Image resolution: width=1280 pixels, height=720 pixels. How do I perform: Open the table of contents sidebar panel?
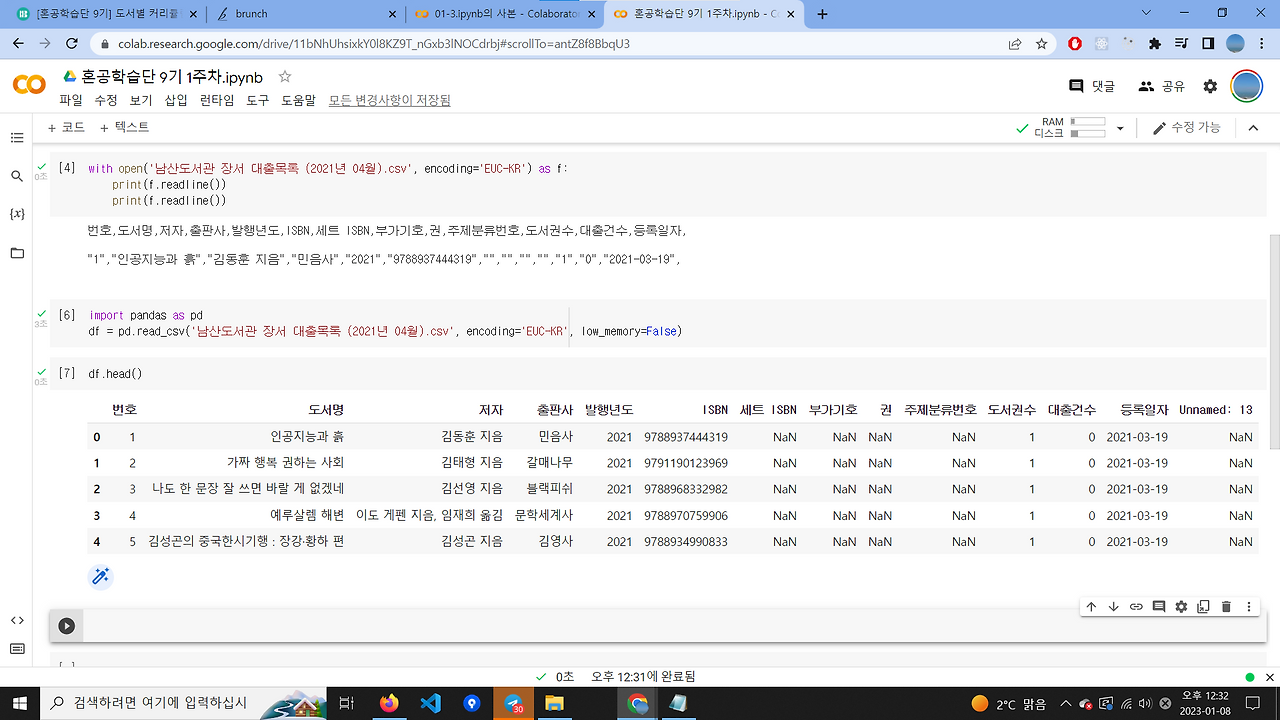[x=16, y=138]
